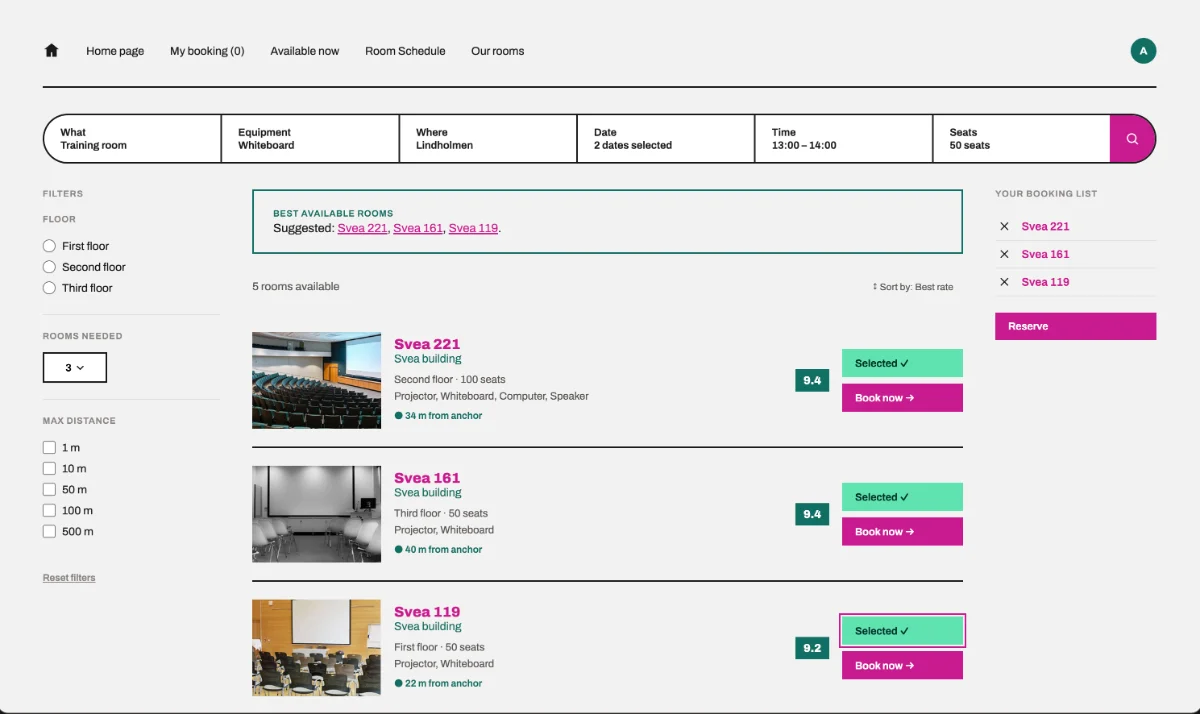Viewport: 1200px width, 714px height.
Task: Open My booking (0) page
Action: pyautogui.click(x=207, y=51)
